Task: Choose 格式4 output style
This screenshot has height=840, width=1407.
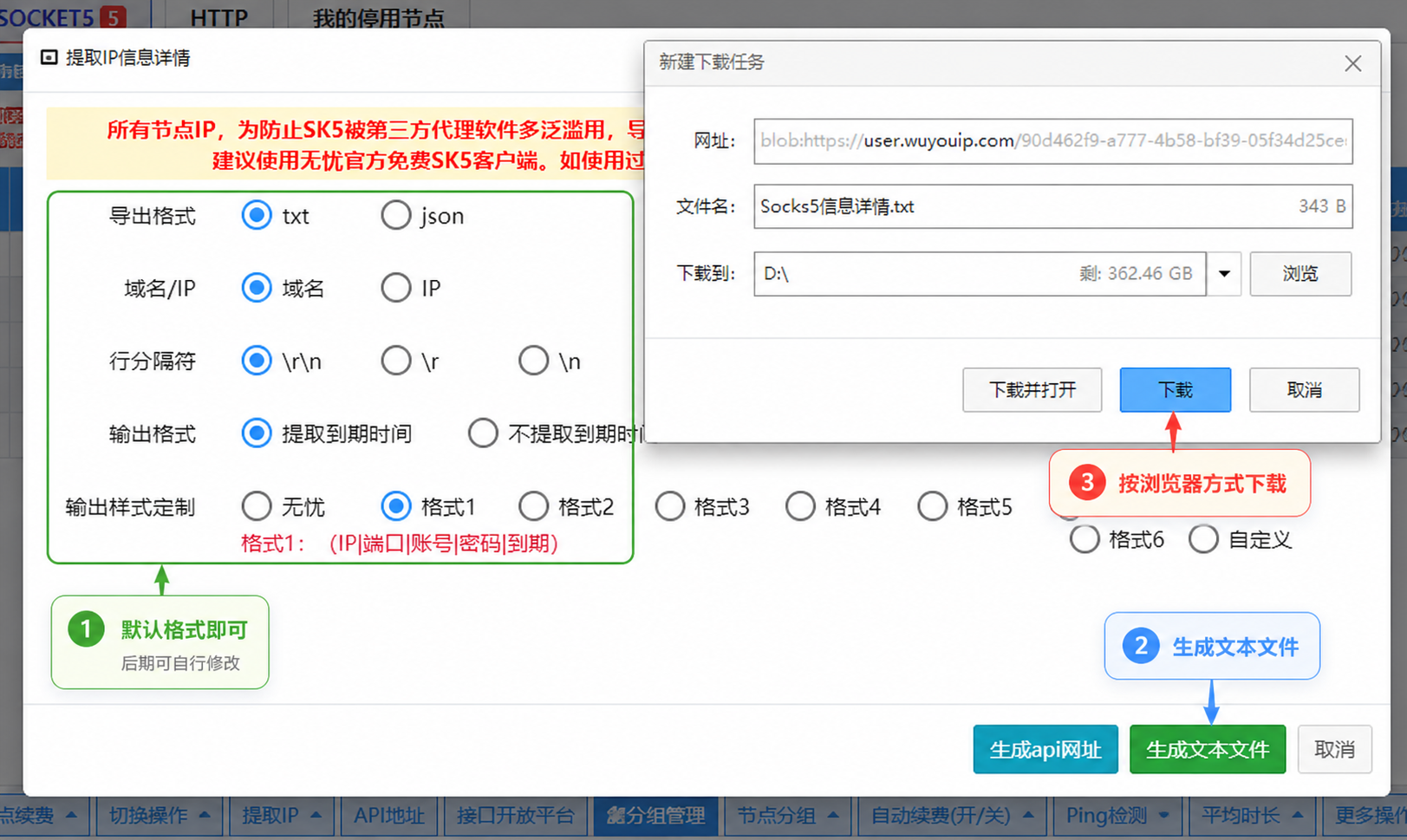Action: coord(800,506)
